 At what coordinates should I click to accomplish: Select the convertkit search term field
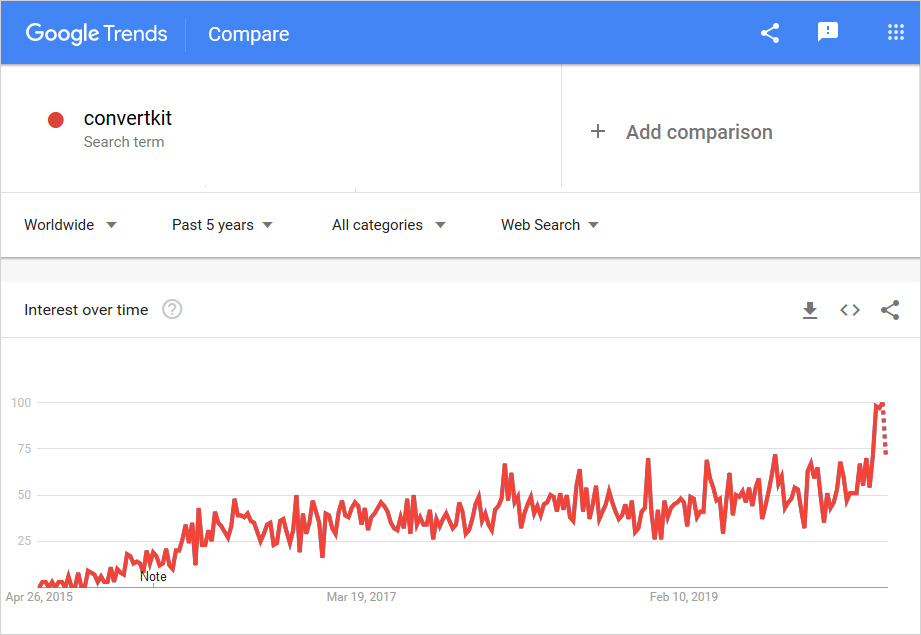click(x=128, y=118)
